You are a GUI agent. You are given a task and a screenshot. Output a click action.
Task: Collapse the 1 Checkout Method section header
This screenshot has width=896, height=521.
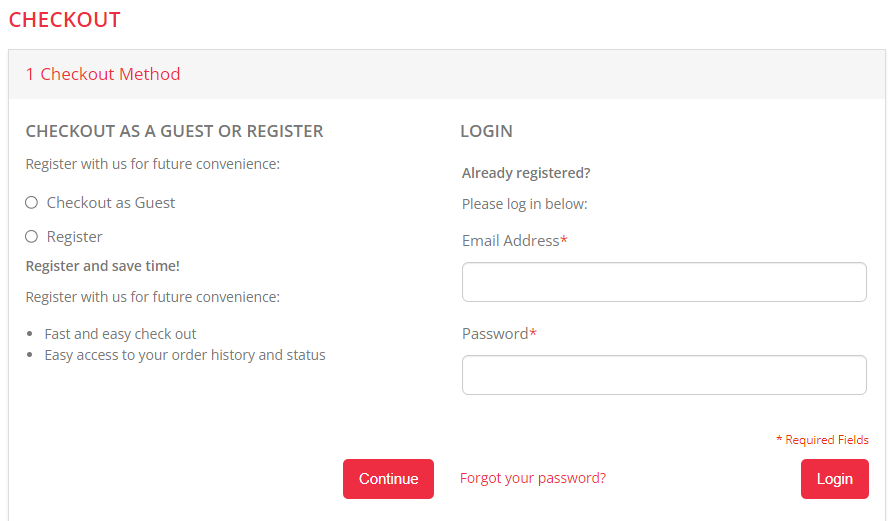coord(103,74)
